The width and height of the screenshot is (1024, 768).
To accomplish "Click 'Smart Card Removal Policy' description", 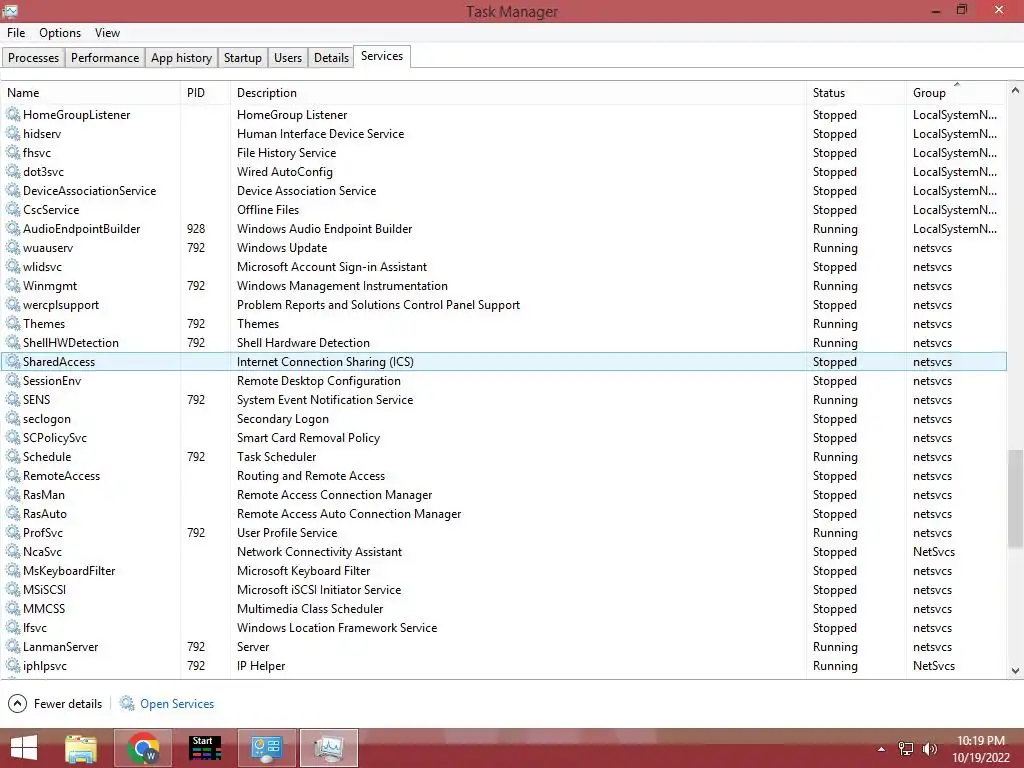I will point(308,438).
